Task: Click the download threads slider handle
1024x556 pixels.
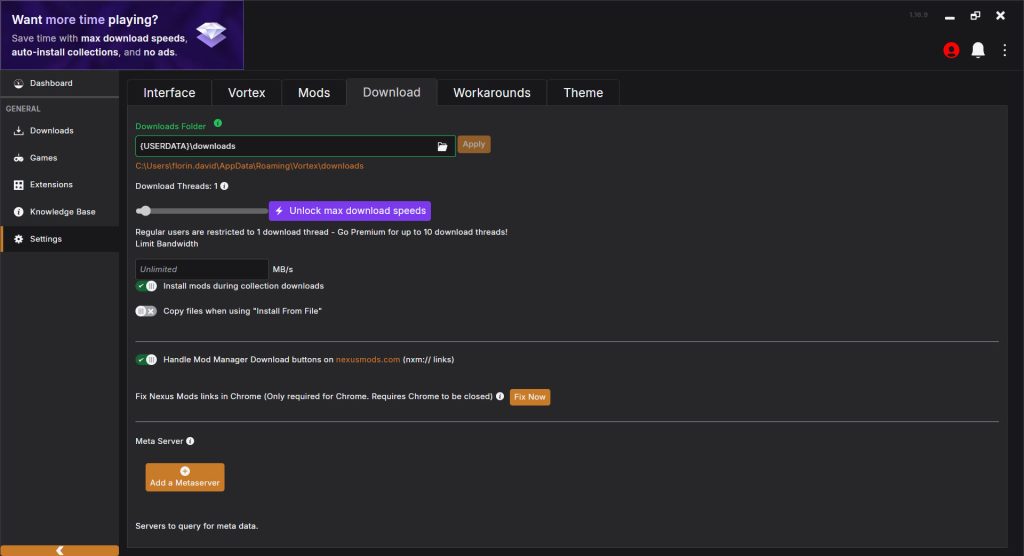Action: tap(145, 211)
